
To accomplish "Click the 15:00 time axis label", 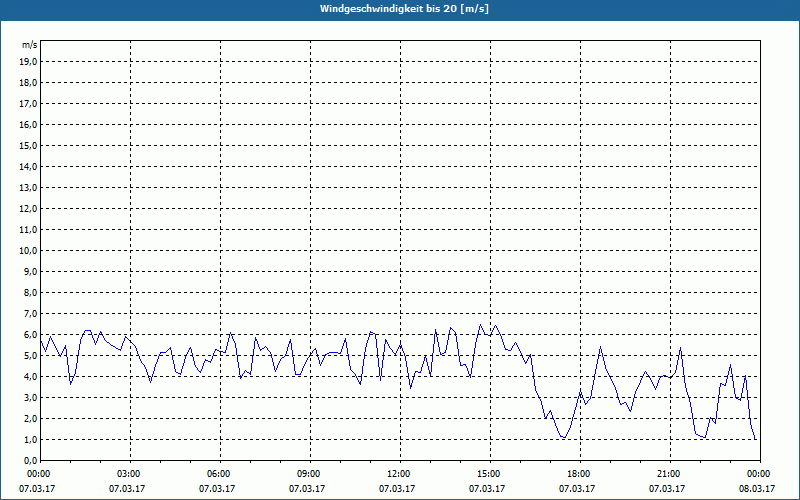I will tap(490, 474).
